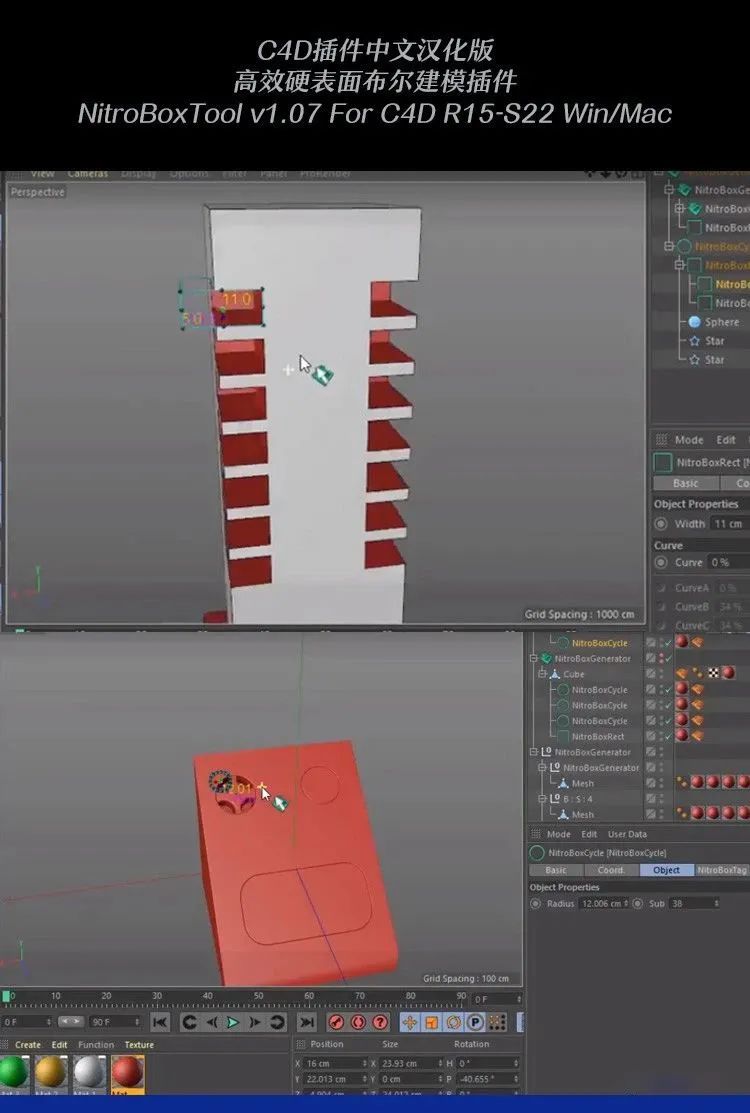Click the preview range slider bar
The image size is (750, 1113).
click(x=70, y=1021)
